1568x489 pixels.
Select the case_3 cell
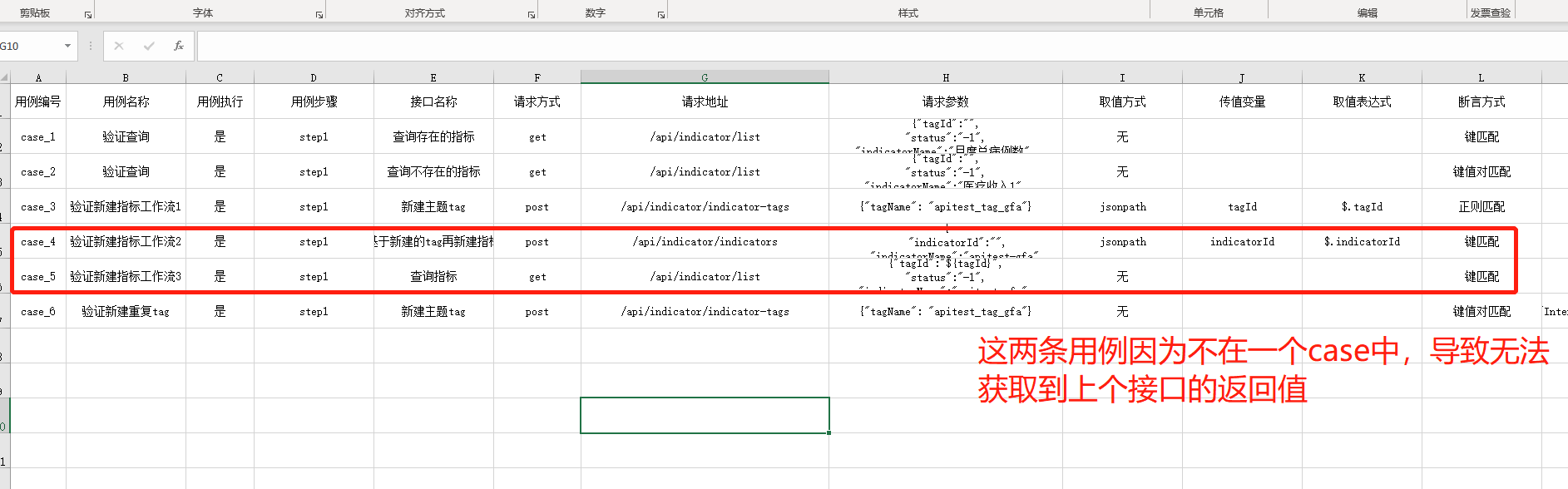(x=38, y=206)
